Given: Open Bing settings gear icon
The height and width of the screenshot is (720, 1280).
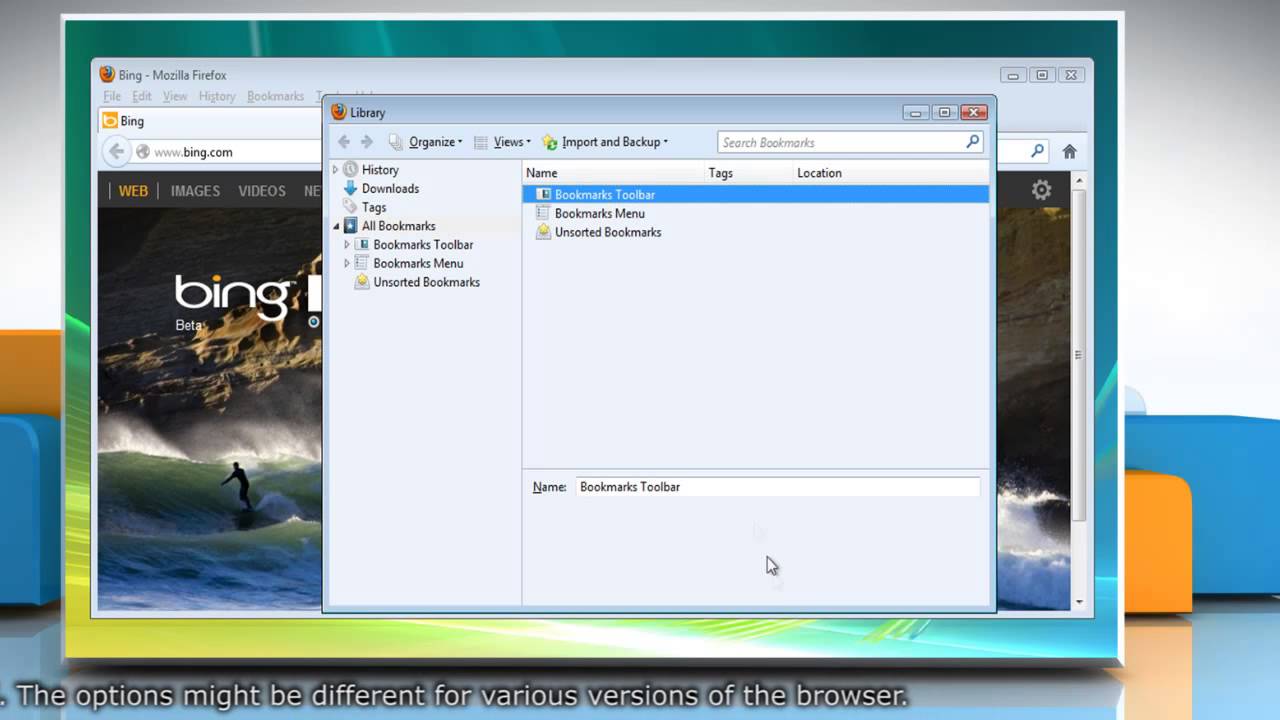Looking at the screenshot, I should 1041,190.
